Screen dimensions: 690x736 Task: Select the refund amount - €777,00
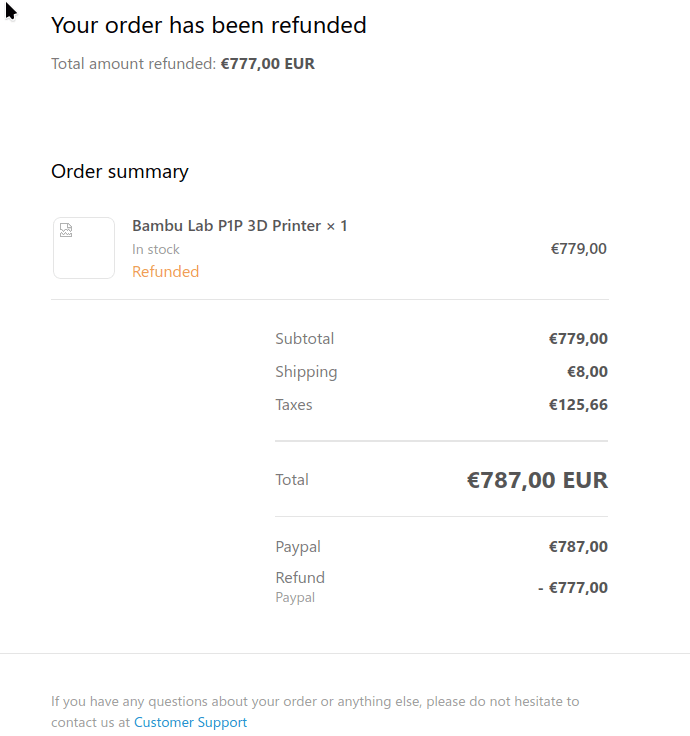point(572,588)
